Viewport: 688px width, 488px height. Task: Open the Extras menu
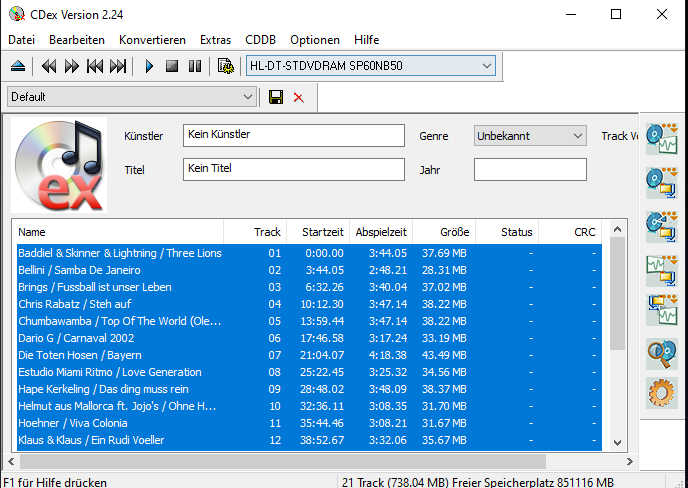pyautogui.click(x=215, y=40)
